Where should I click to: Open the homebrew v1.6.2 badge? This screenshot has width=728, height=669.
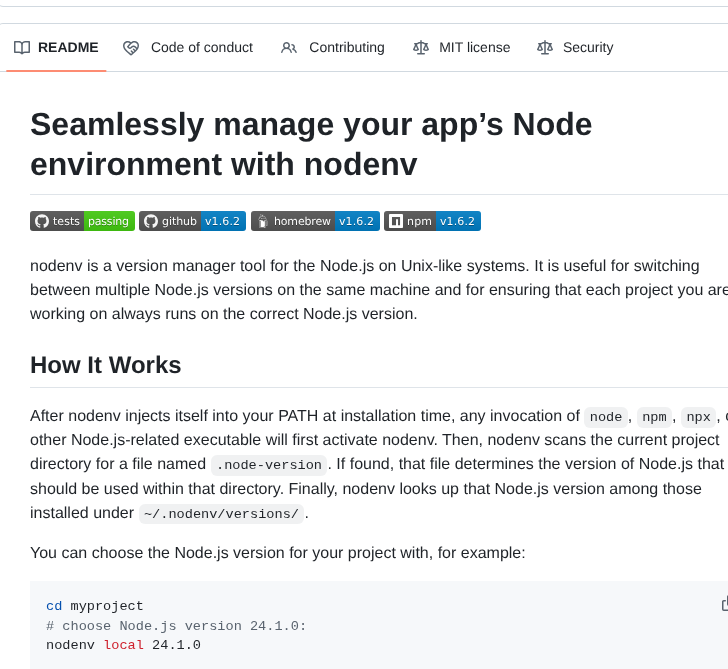315,221
